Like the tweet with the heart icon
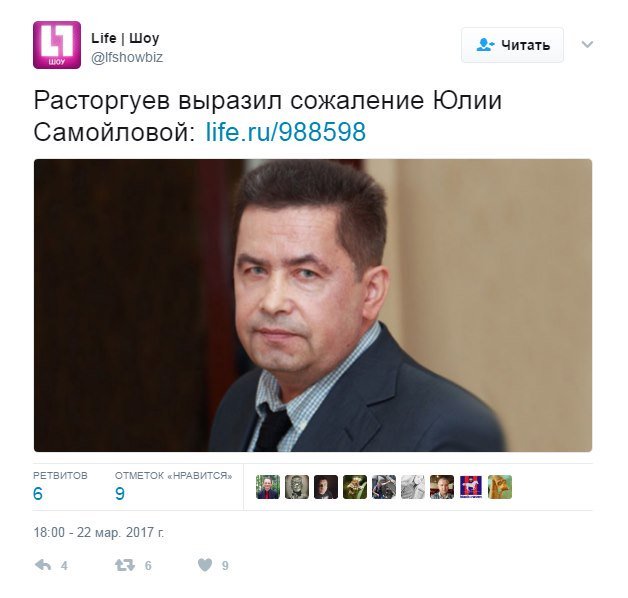This screenshot has height=598, width=628. (x=205, y=565)
